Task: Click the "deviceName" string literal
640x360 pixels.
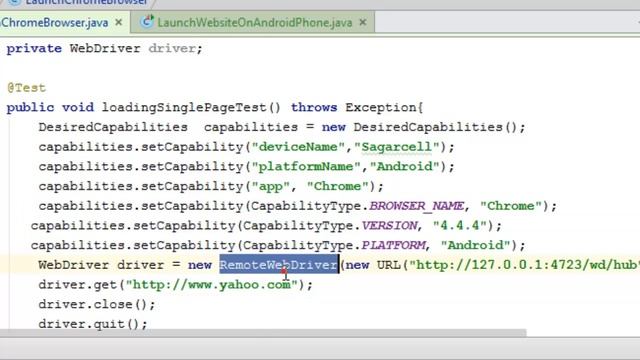Action: click(x=298, y=147)
